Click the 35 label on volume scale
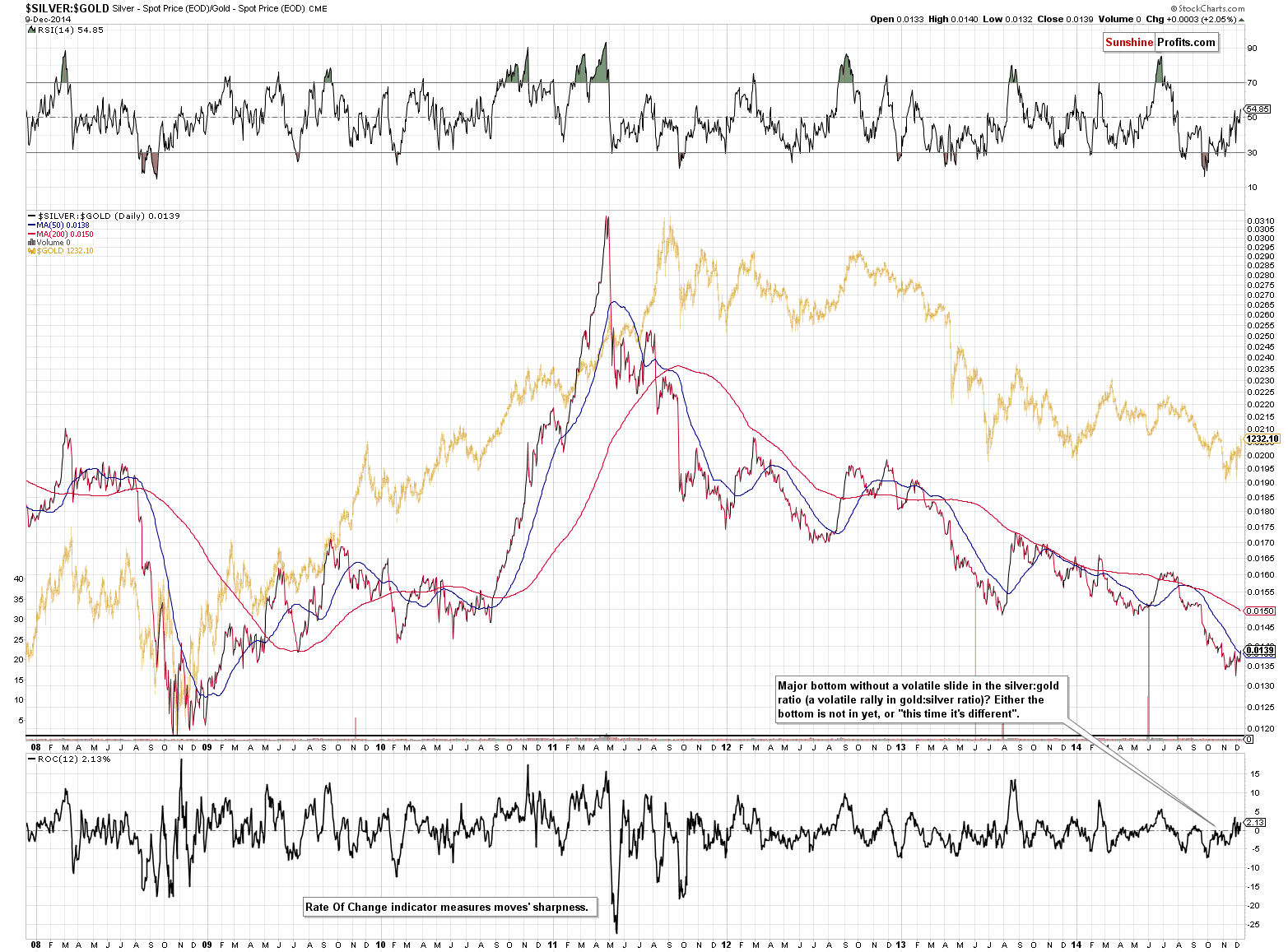The height and width of the screenshot is (952, 1288). pyautogui.click(x=18, y=599)
